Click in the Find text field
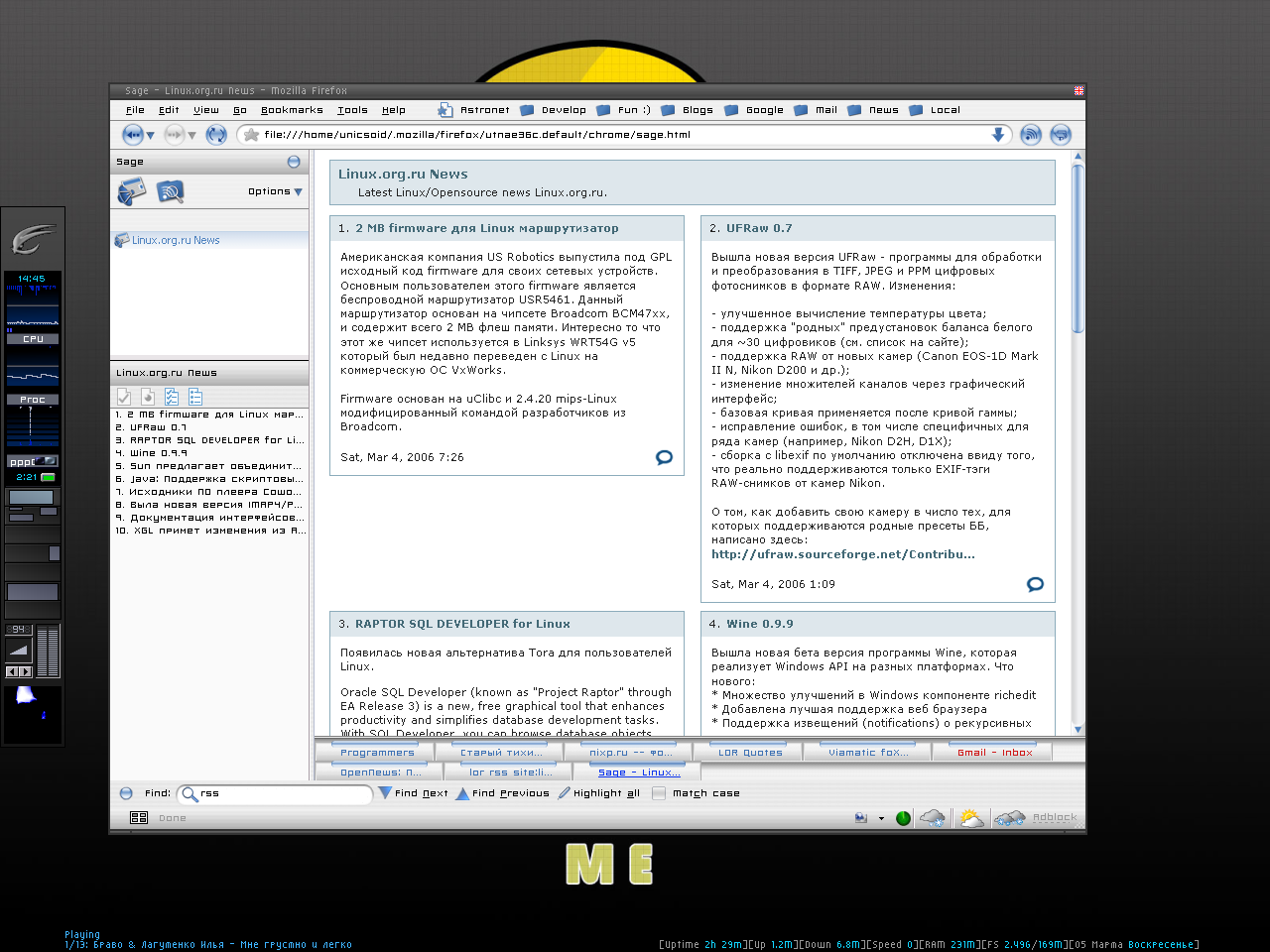This screenshot has height=952, width=1270. 276,793
